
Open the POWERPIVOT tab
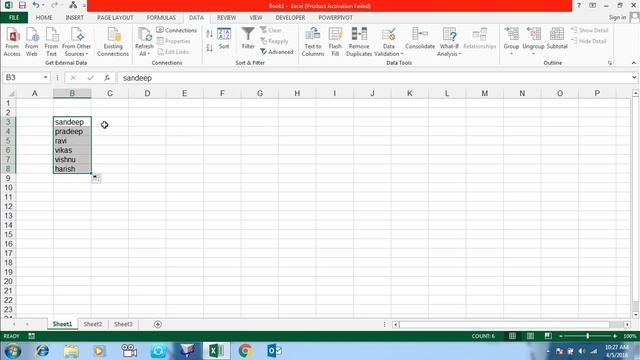click(x=336, y=18)
